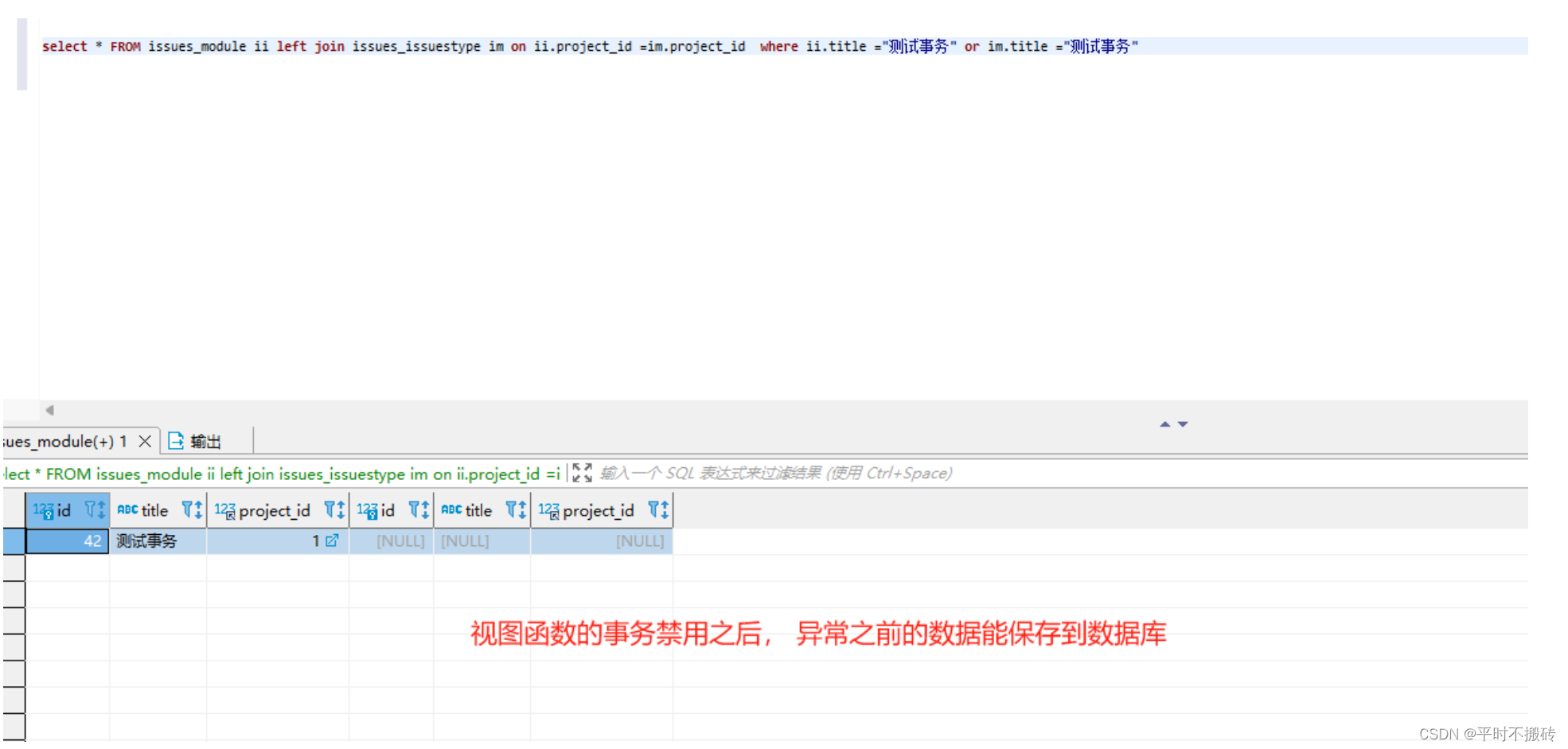1568x749 pixels.
Task: Select the first id column header label
Action: click(x=64, y=510)
